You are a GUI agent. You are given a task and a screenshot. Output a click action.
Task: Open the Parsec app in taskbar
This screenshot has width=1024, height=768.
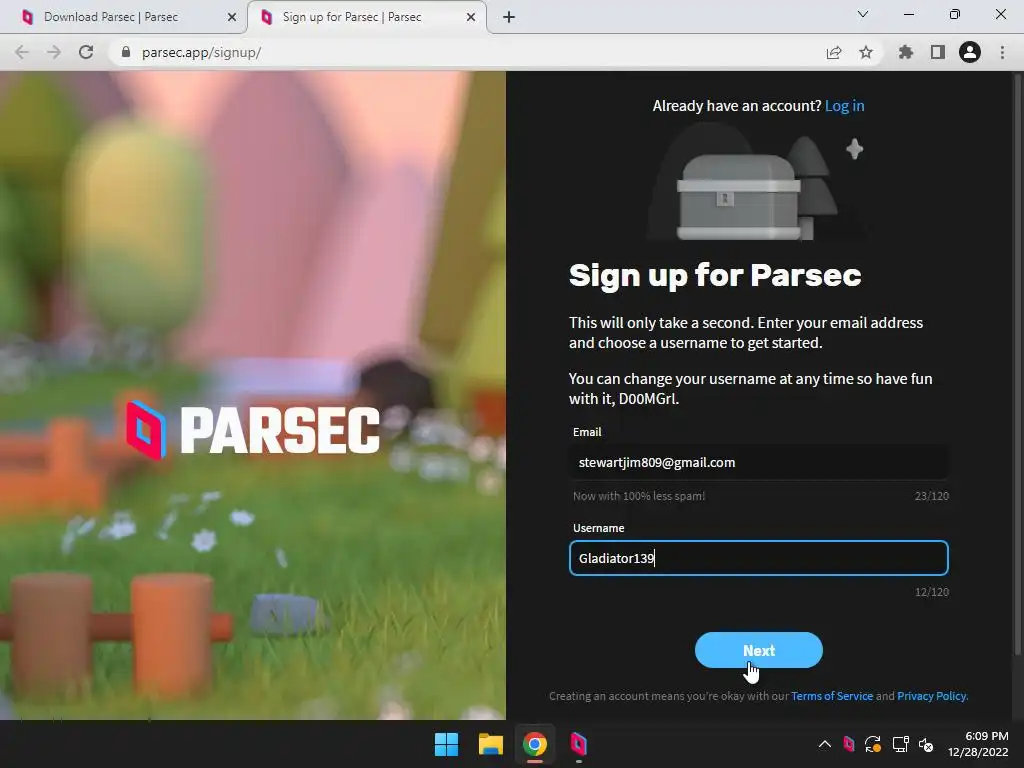click(579, 744)
